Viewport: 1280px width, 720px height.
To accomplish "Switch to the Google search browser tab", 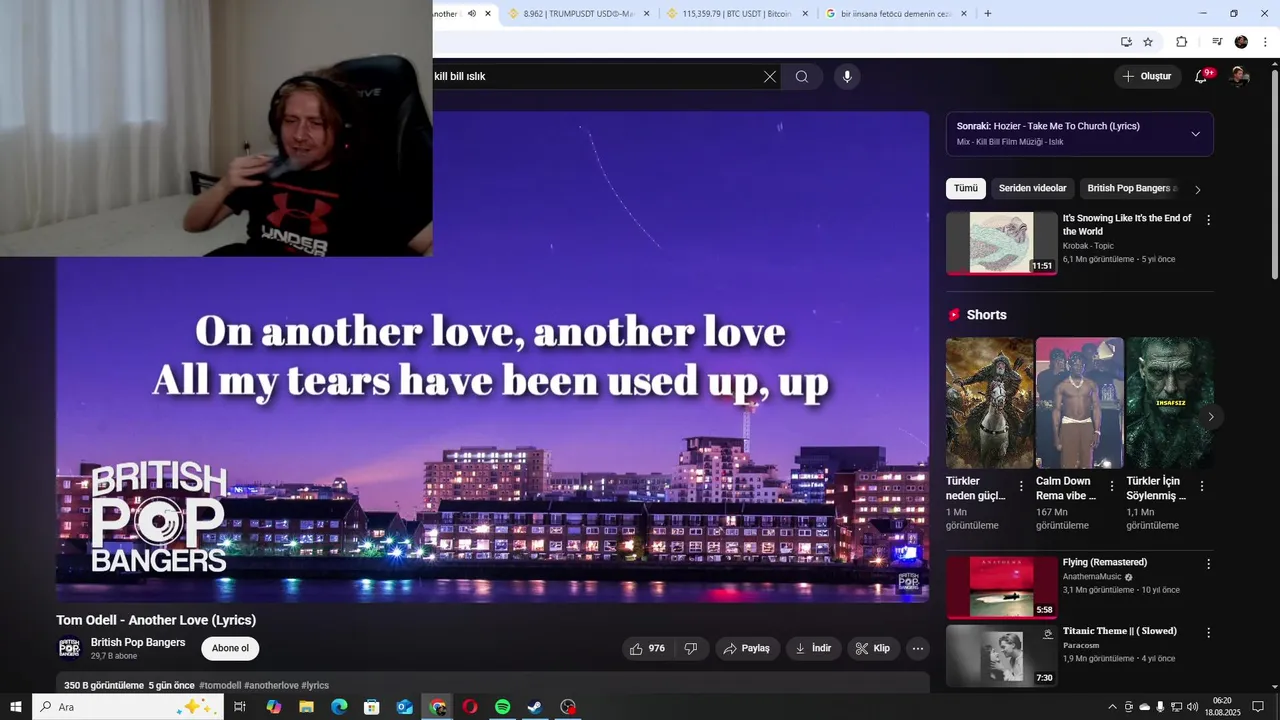I will click(x=897, y=14).
